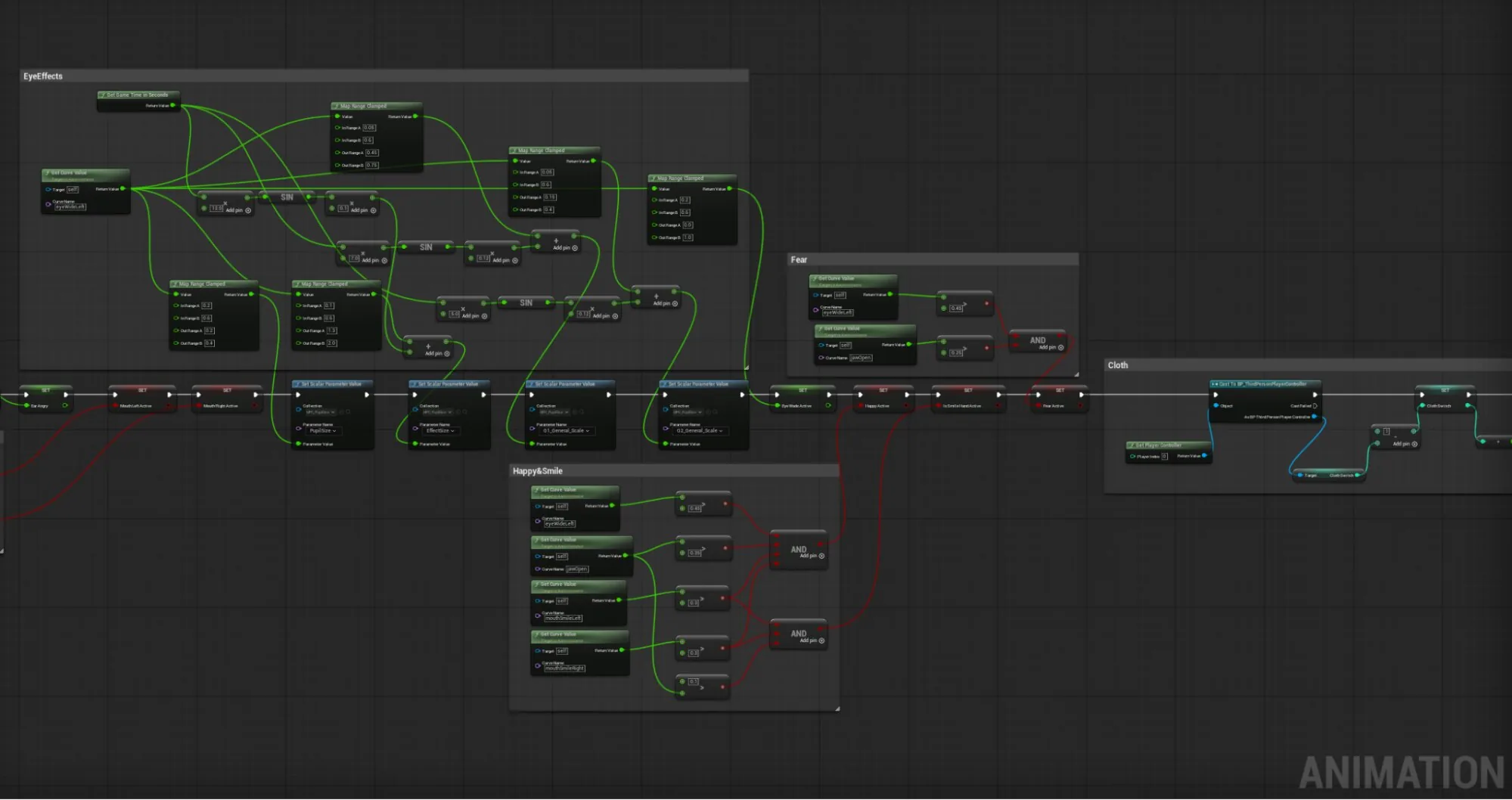Click exec input pin of PupilSize Set Scalar node

click(298, 395)
